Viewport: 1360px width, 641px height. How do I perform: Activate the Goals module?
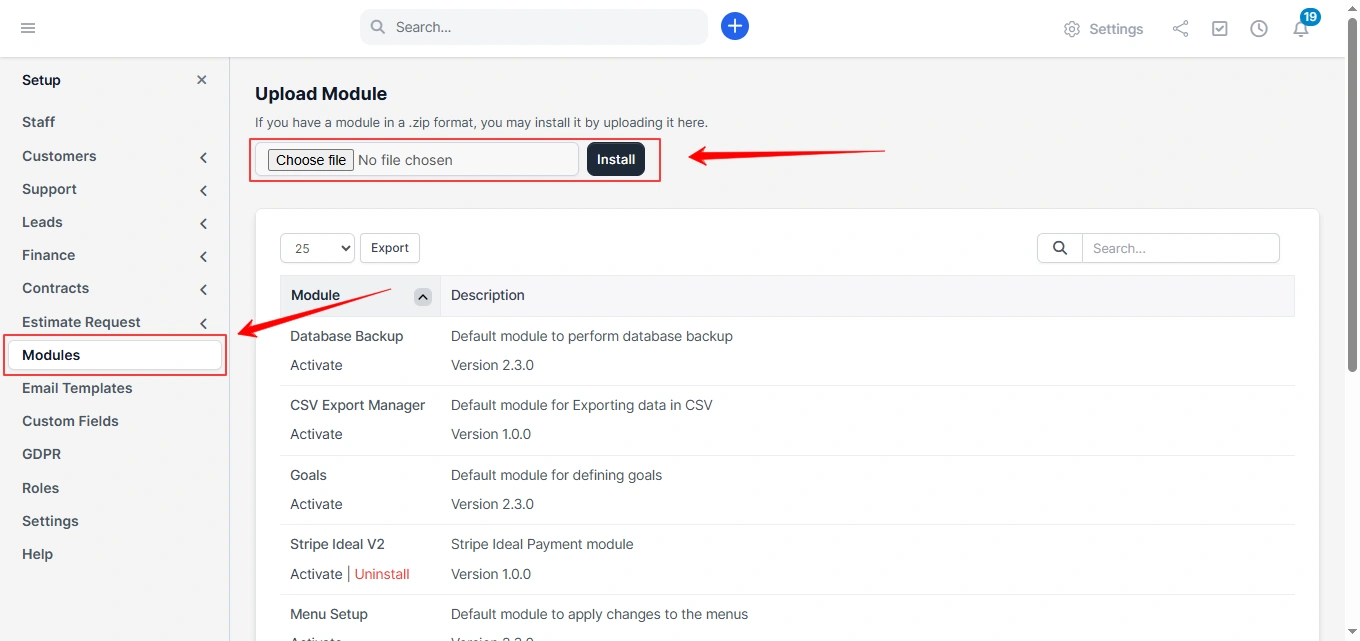[x=316, y=504]
